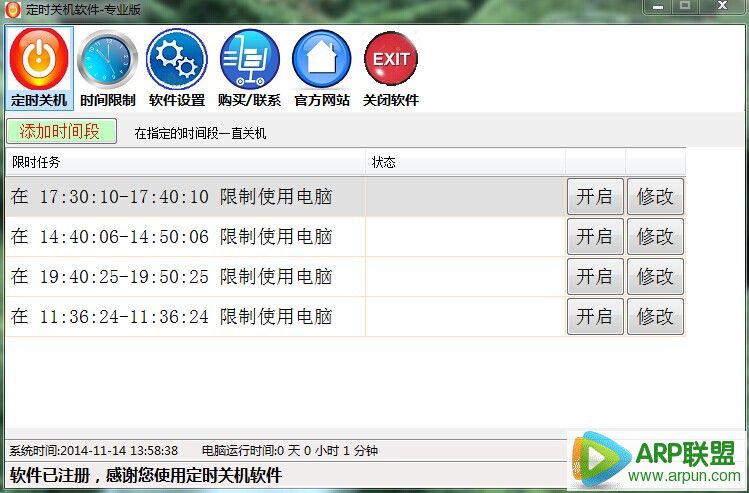Select row 在 11:36:24-11:36:24 限制使用电脑
749x493 pixels.
[x=345, y=316]
